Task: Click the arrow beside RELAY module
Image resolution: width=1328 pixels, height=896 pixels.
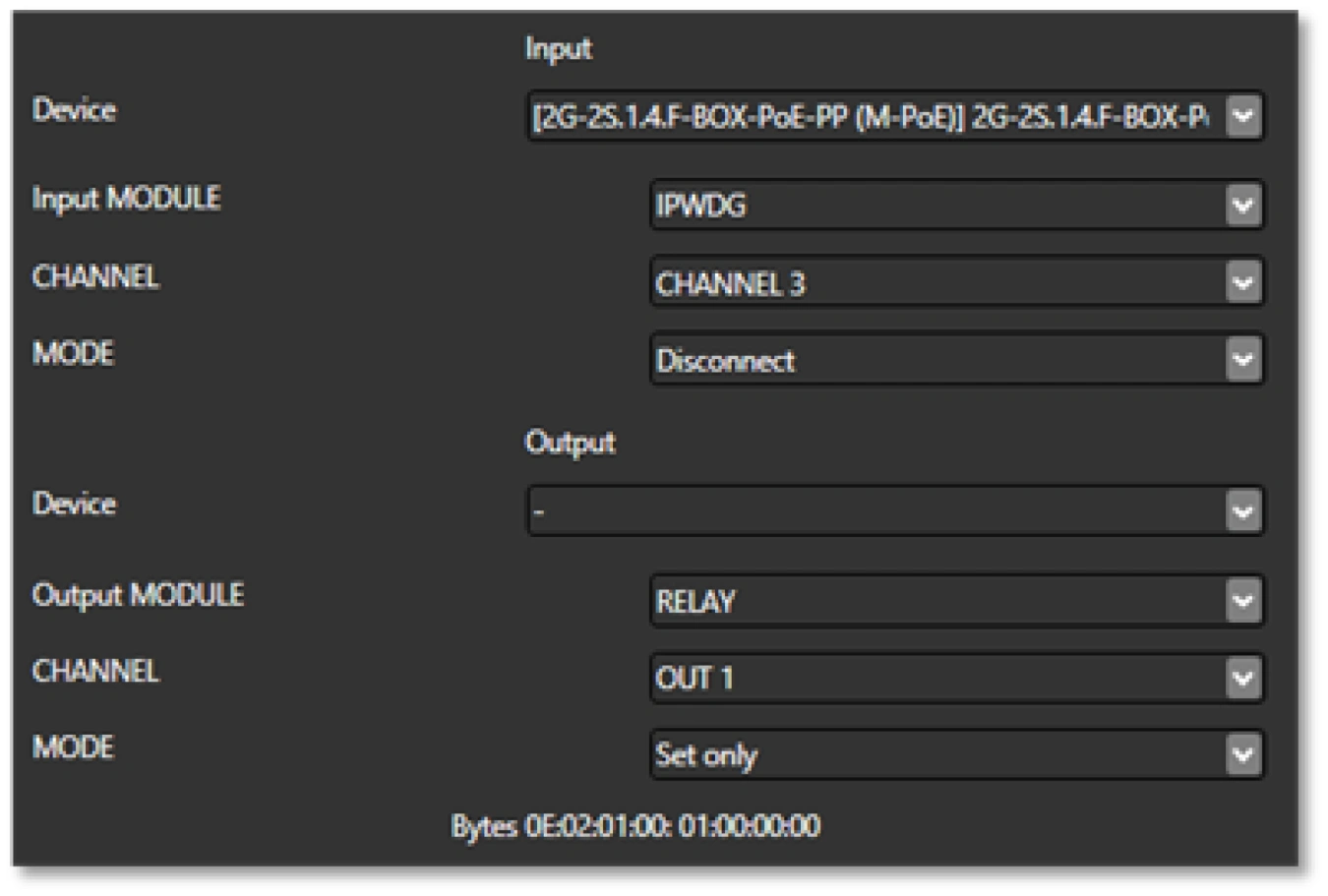Action: point(1242,601)
